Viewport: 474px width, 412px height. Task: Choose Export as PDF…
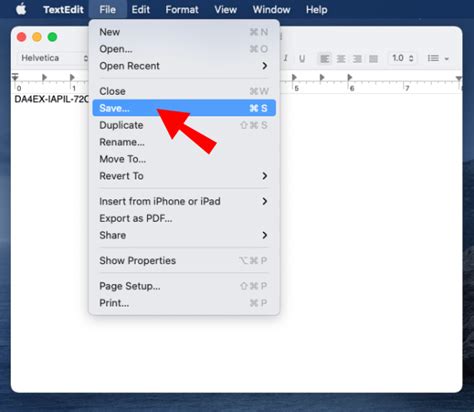click(184, 218)
